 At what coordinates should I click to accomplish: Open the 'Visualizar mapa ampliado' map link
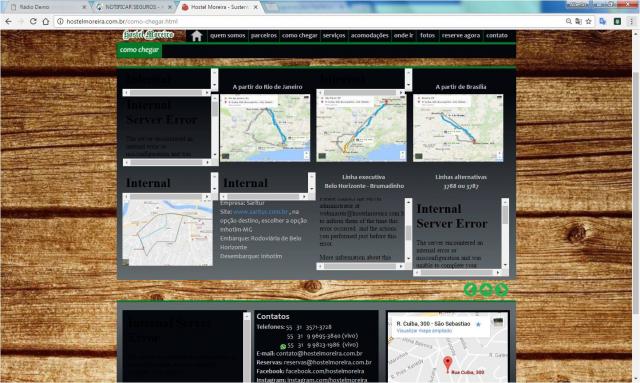pyautogui.click(x=424, y=331)
